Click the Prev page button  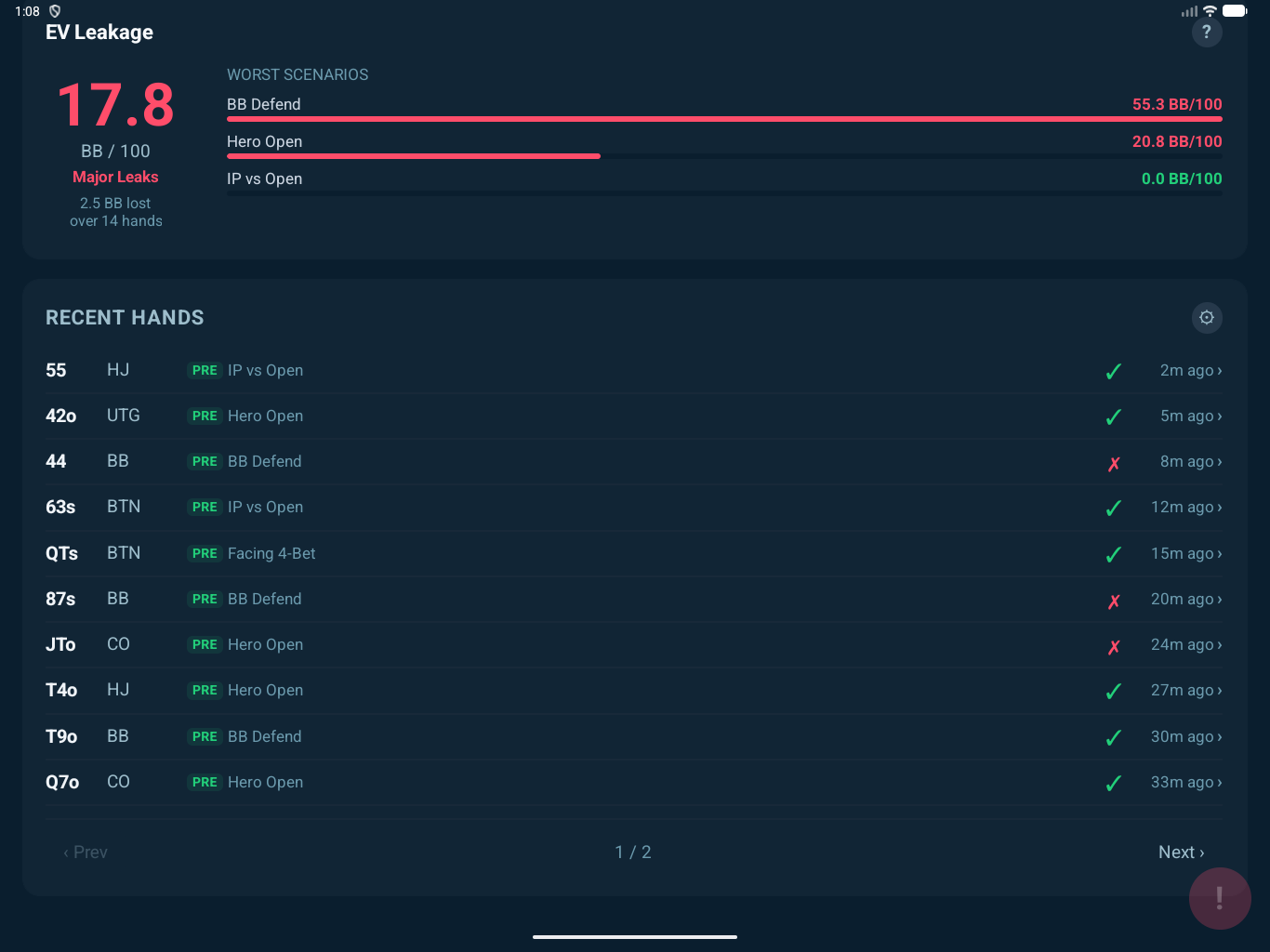[86, 853]
